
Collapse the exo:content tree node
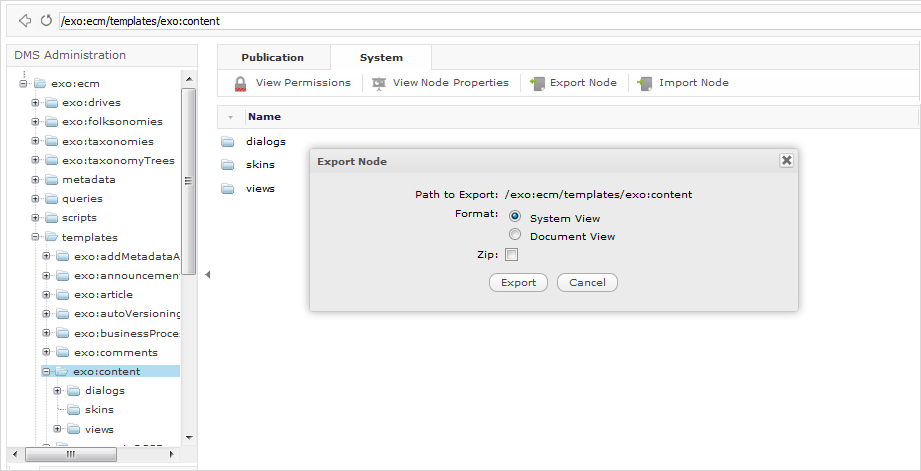(46, 372)
